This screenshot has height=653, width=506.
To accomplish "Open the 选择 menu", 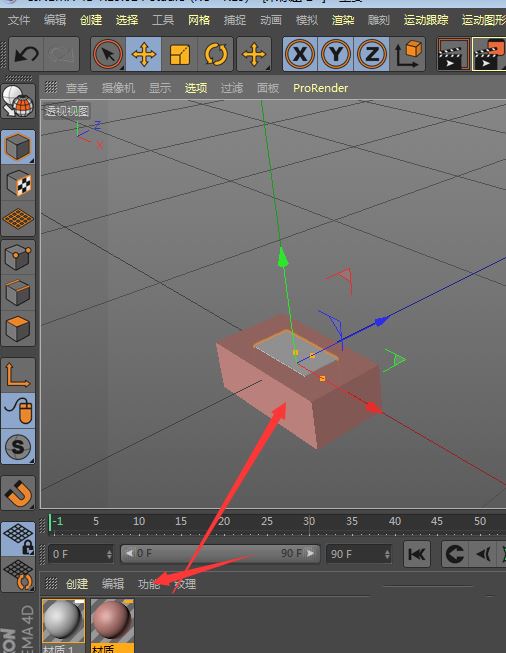I will coord(127,20).
